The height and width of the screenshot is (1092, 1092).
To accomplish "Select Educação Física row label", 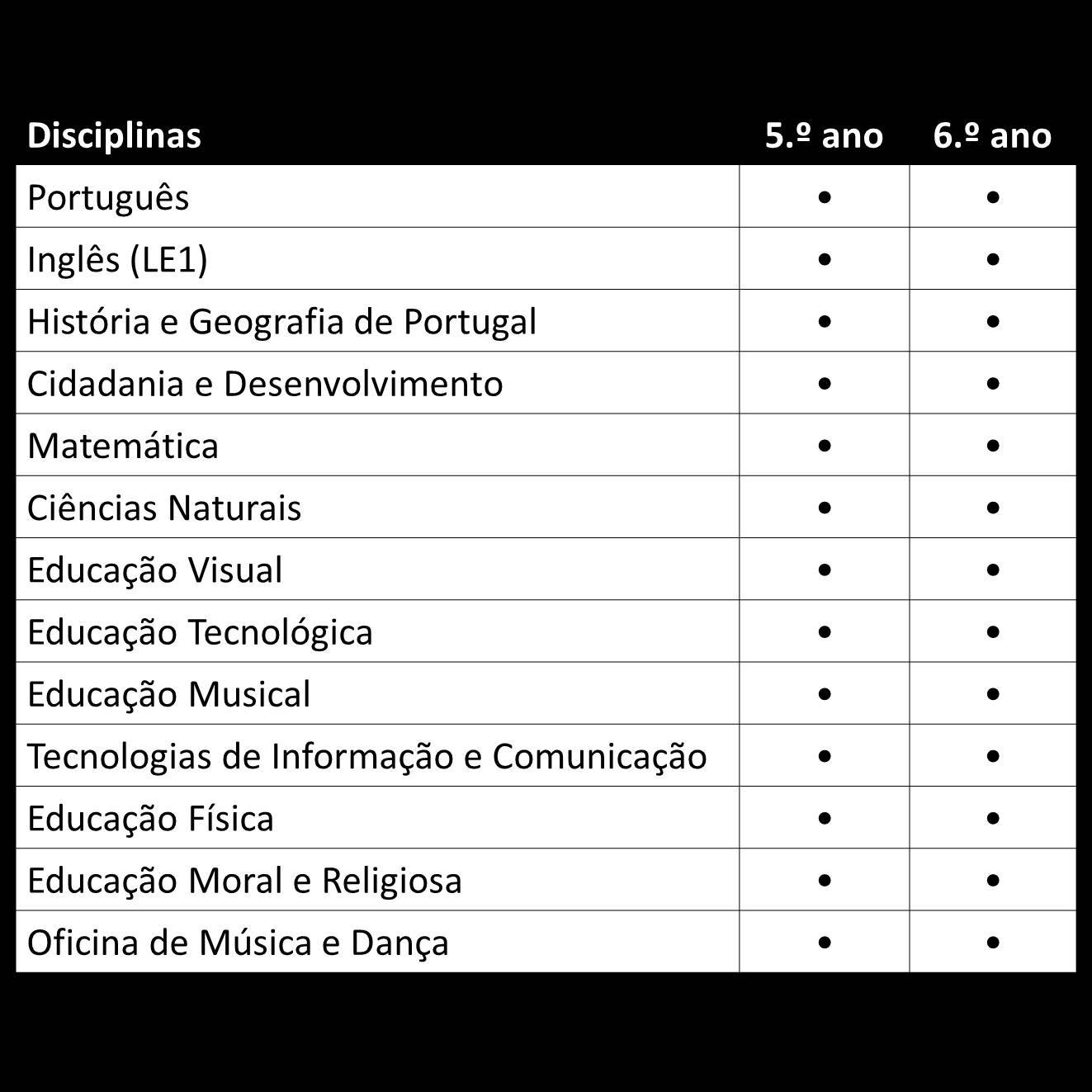I will [x=150, y=818].
